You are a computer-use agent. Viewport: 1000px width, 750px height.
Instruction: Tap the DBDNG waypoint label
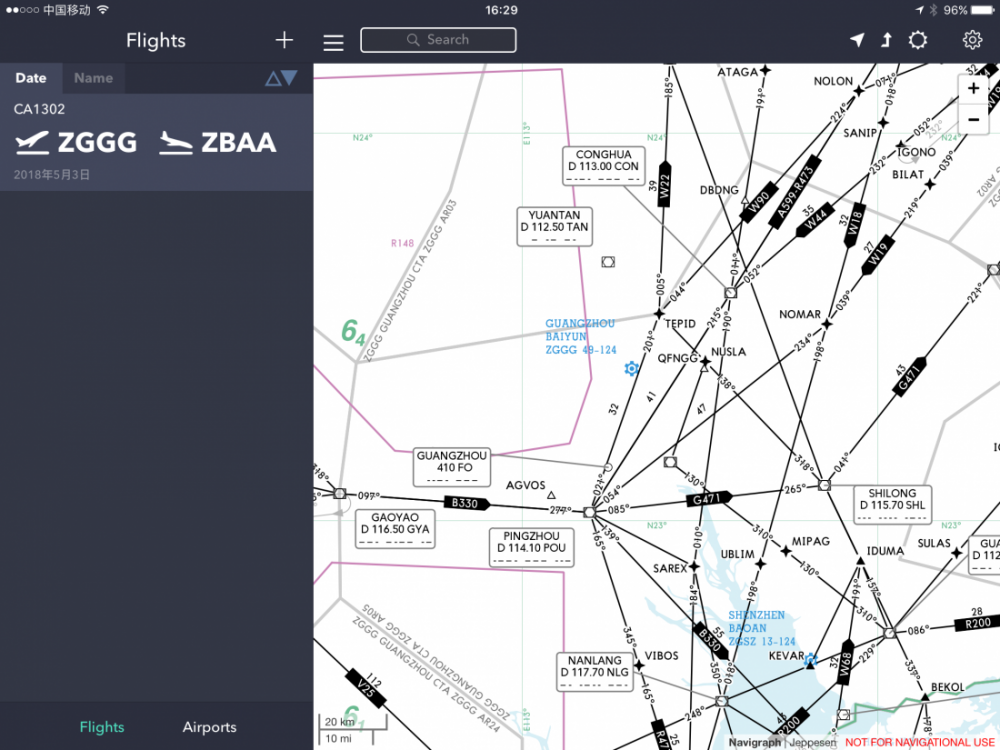pos(719,190)
